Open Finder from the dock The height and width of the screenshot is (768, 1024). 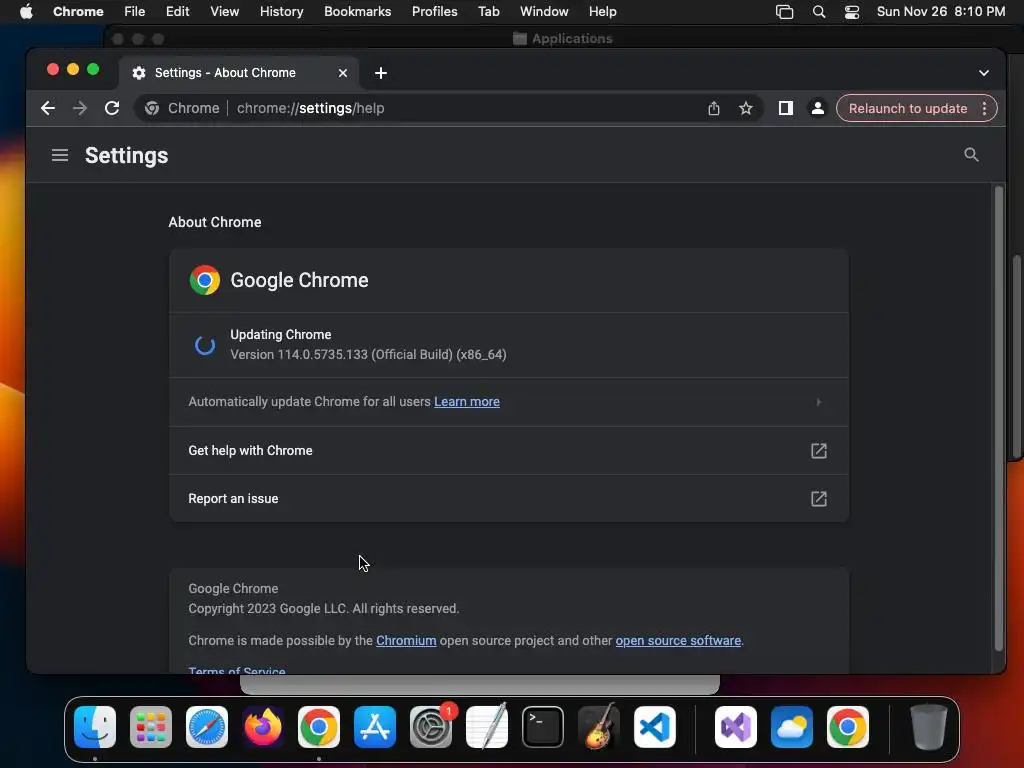[95, 727]
